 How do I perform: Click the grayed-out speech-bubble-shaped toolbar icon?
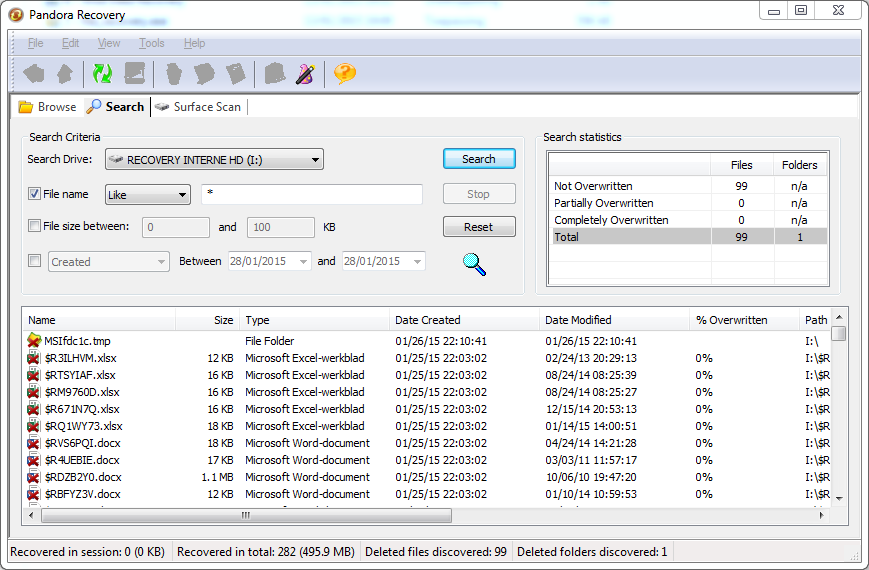(x=205, y=73)
